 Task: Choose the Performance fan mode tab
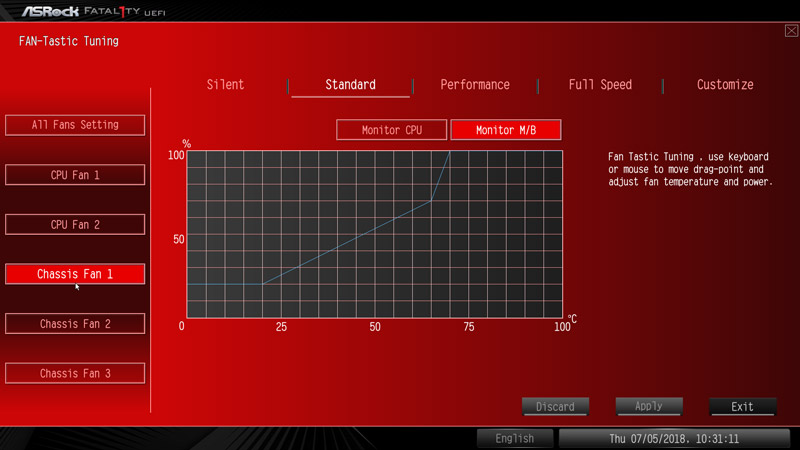[x=475, y=85]
